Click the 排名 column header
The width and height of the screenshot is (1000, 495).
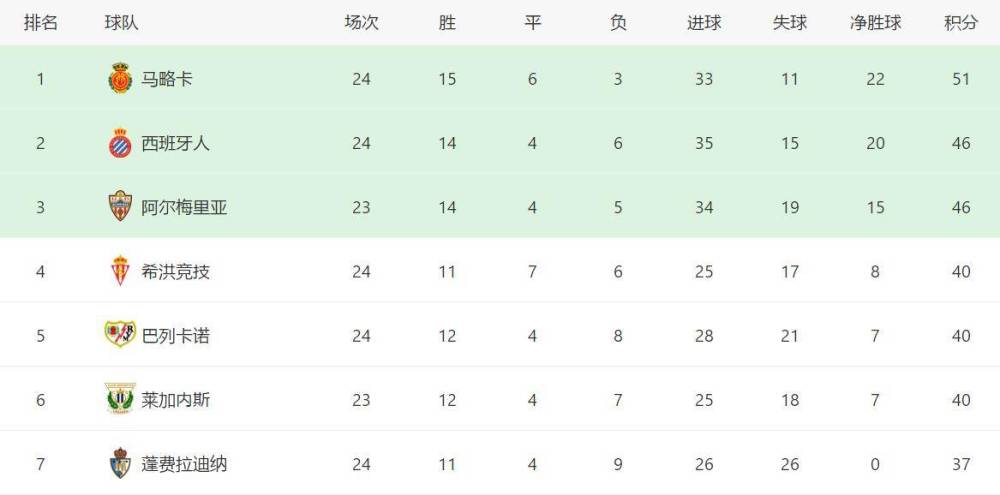tap(41, 23)
